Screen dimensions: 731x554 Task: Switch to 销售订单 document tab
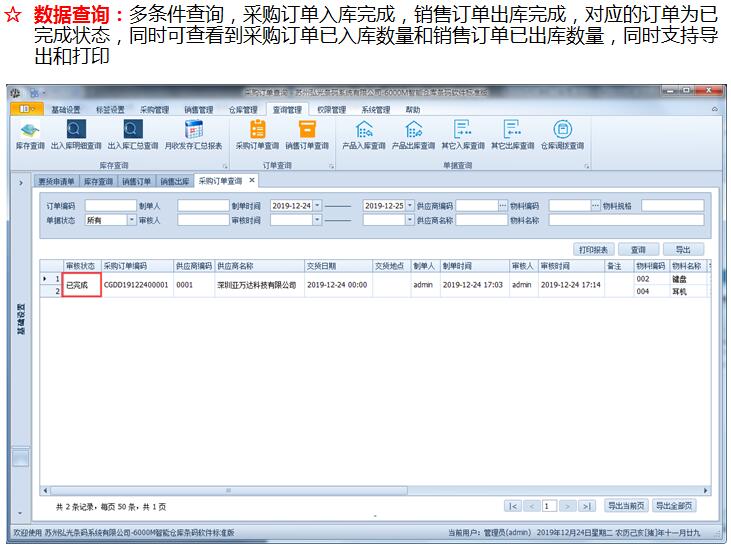coord(137,181)
